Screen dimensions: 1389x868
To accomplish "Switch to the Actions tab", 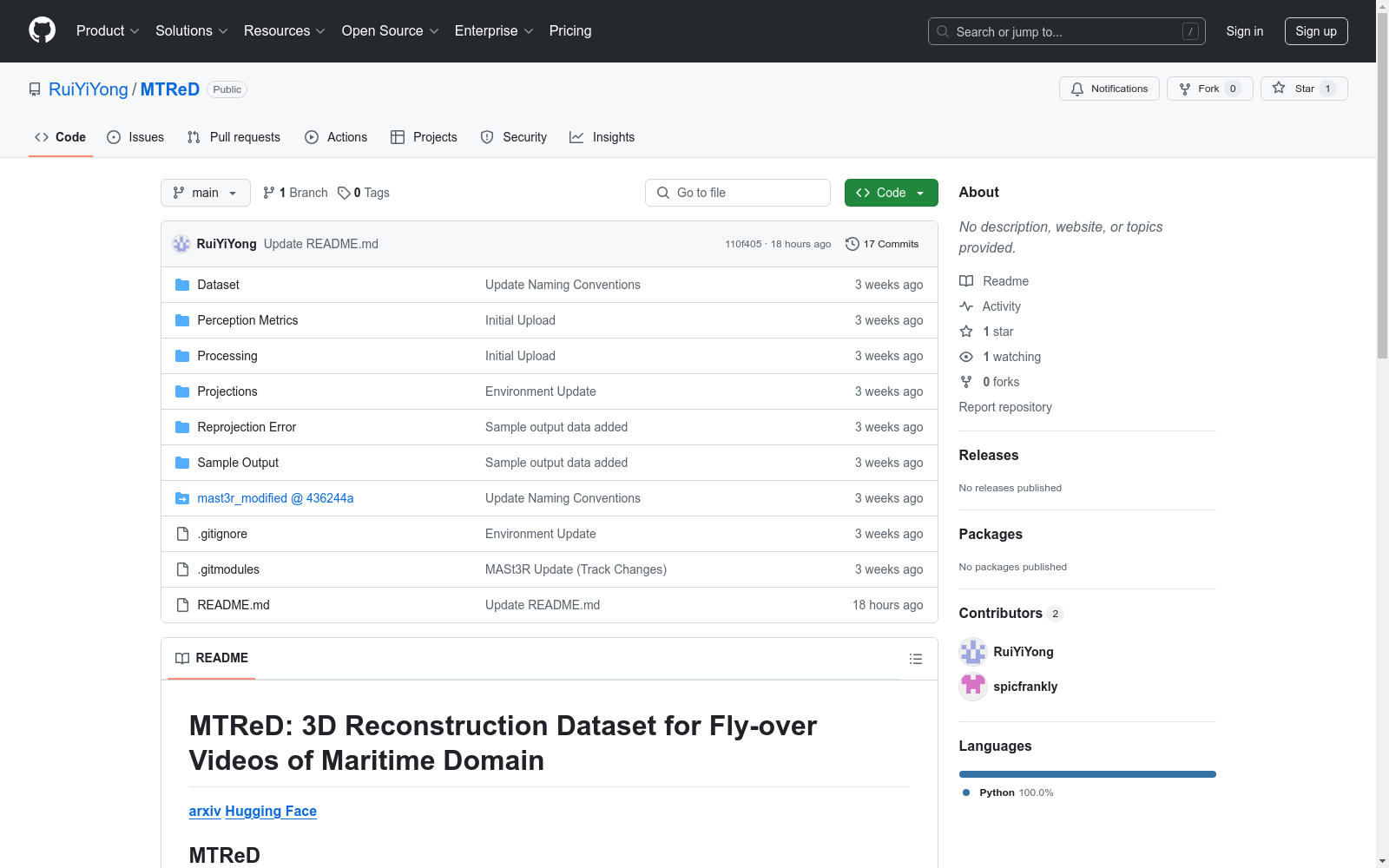I will 336,137.
